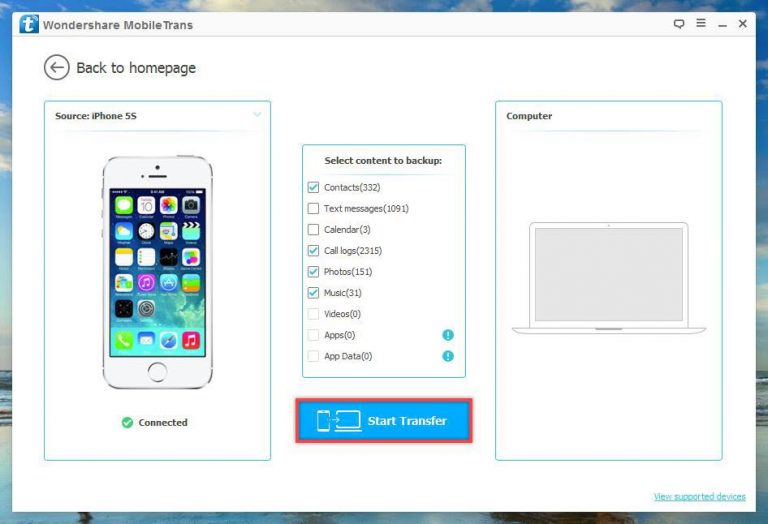Click the green Connected status checkmark
The image size is (768, 524).
(x=127, y=423)
